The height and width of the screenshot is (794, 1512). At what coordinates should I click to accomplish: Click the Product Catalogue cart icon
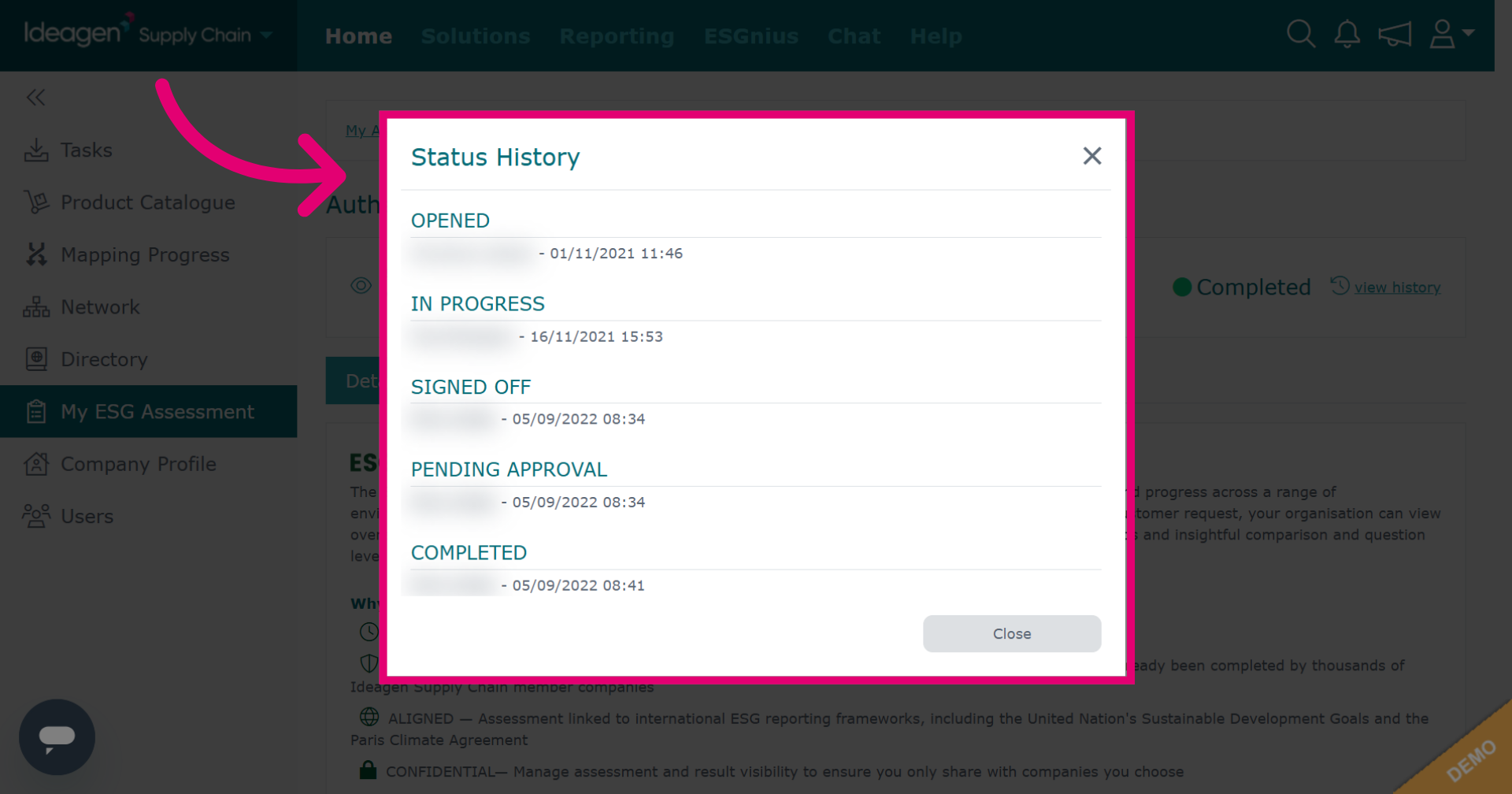pos(36,202)
